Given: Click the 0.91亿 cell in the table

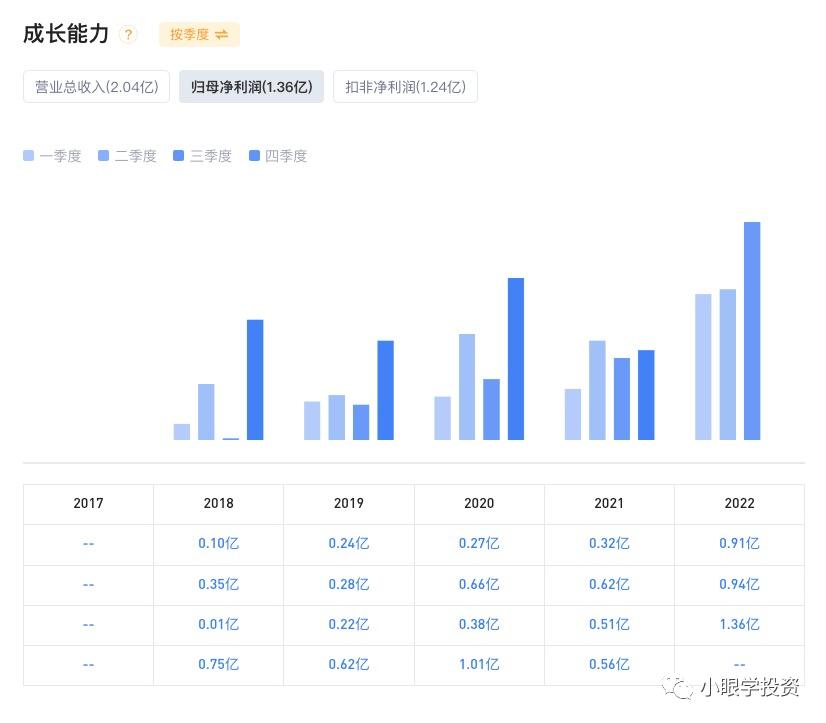Looking at the screenshot, I should [x=739, y=544].
